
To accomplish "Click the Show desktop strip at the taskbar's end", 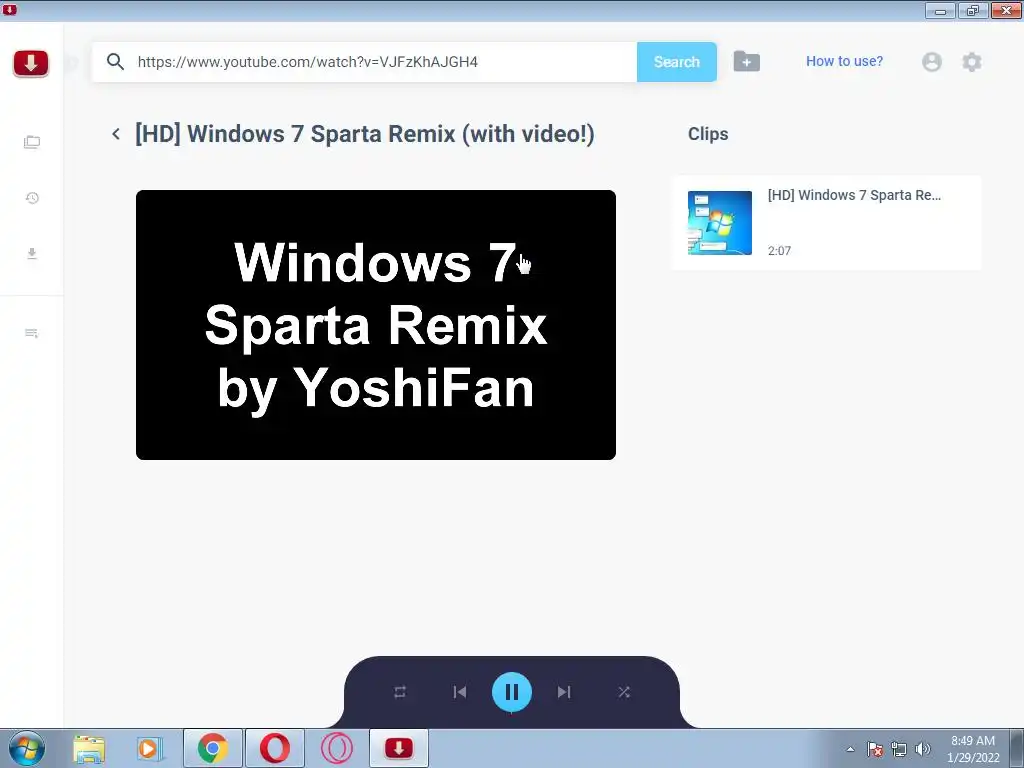I will [x=1017, y=748].
